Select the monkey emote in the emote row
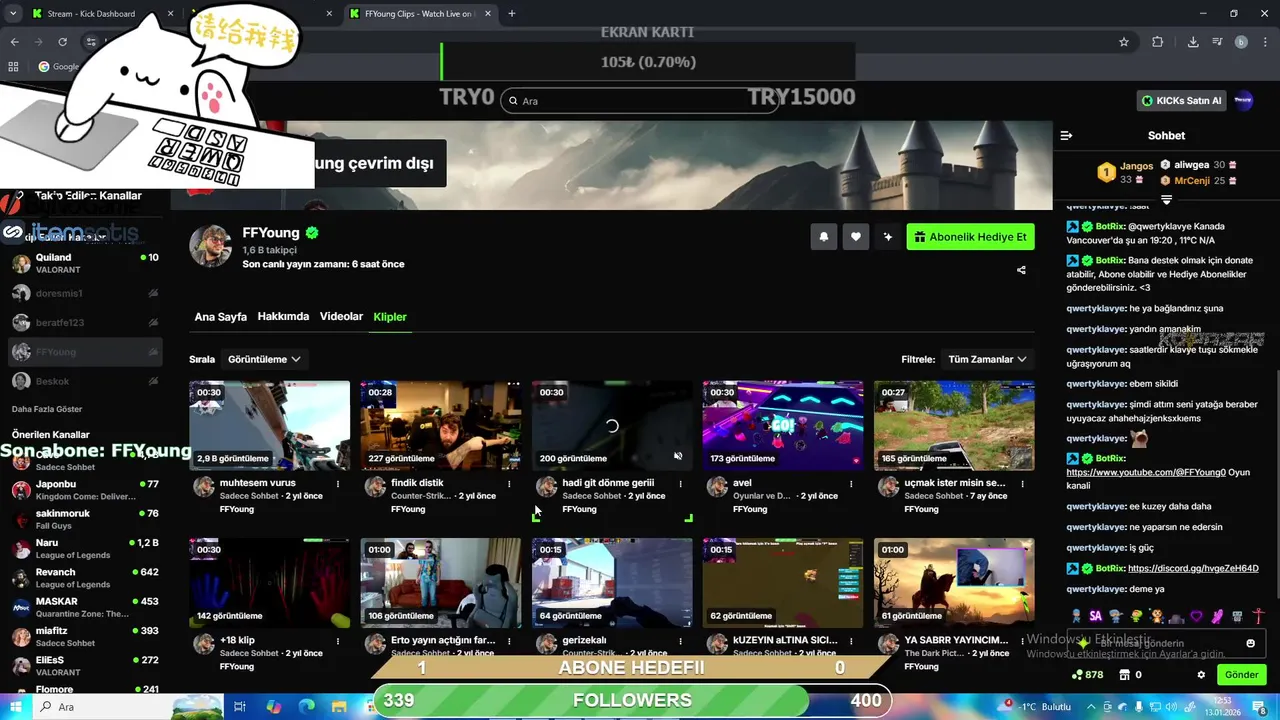The width and height of the screenshot is (1280, 720). point(1156,616)
